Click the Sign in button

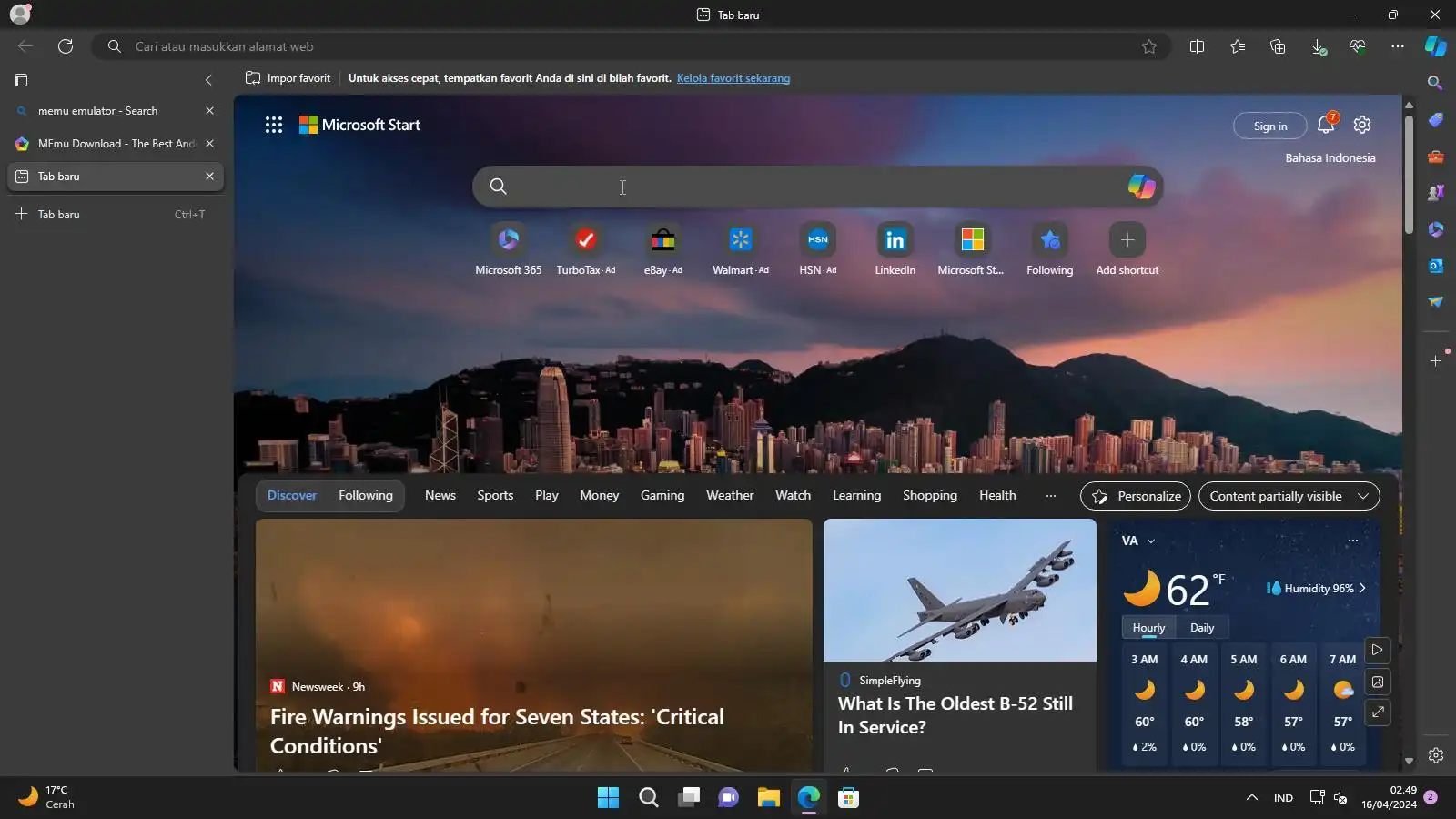pyautogui.click(x=1270, y=126)
